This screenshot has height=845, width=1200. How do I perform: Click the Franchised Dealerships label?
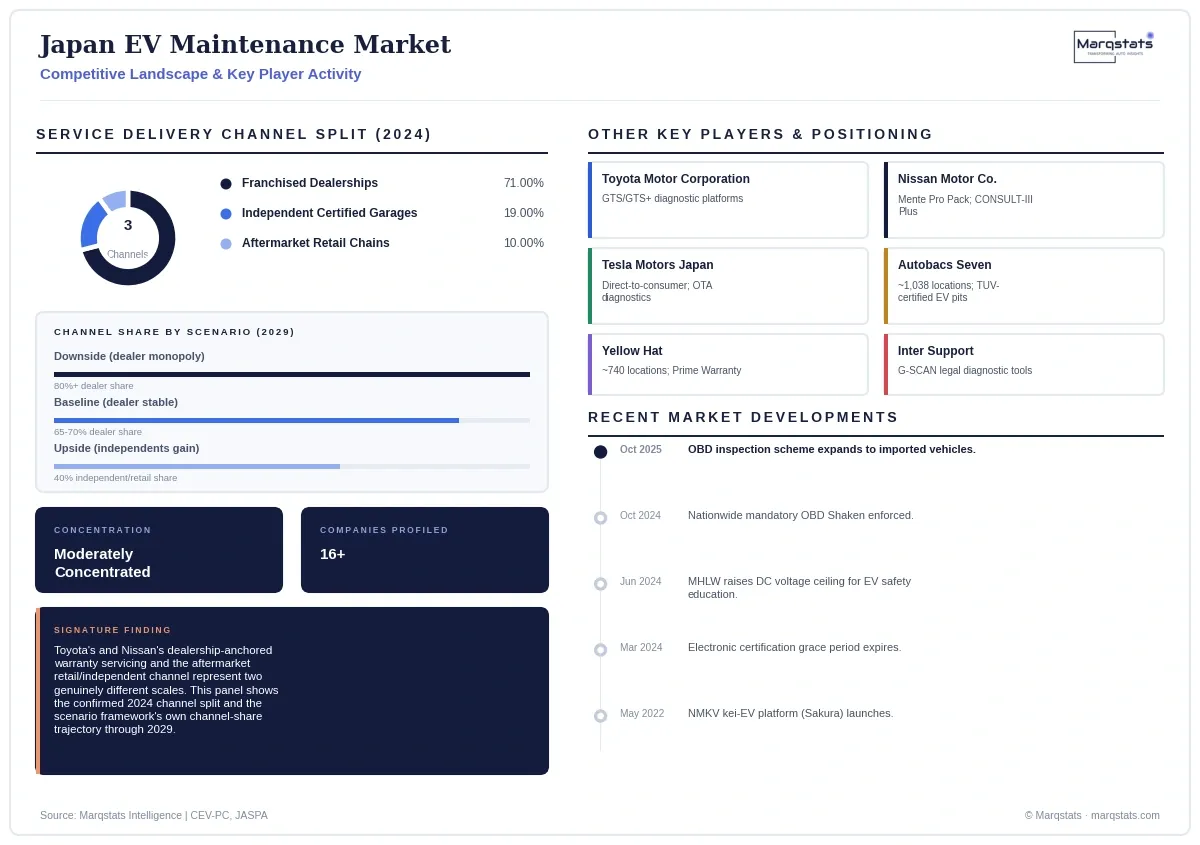click(310, 183)
